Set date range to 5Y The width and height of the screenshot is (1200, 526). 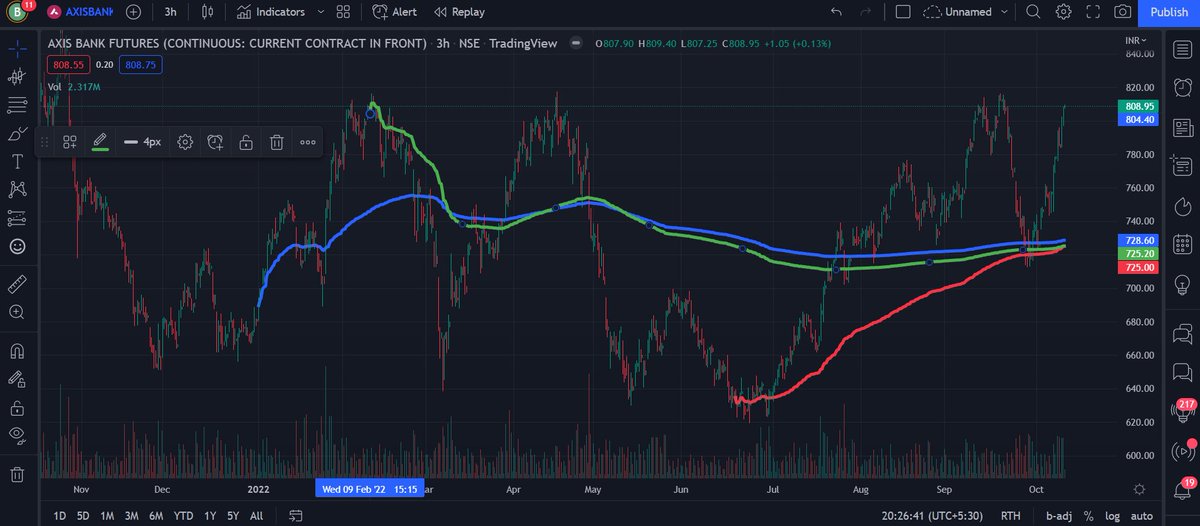point(233,516)
